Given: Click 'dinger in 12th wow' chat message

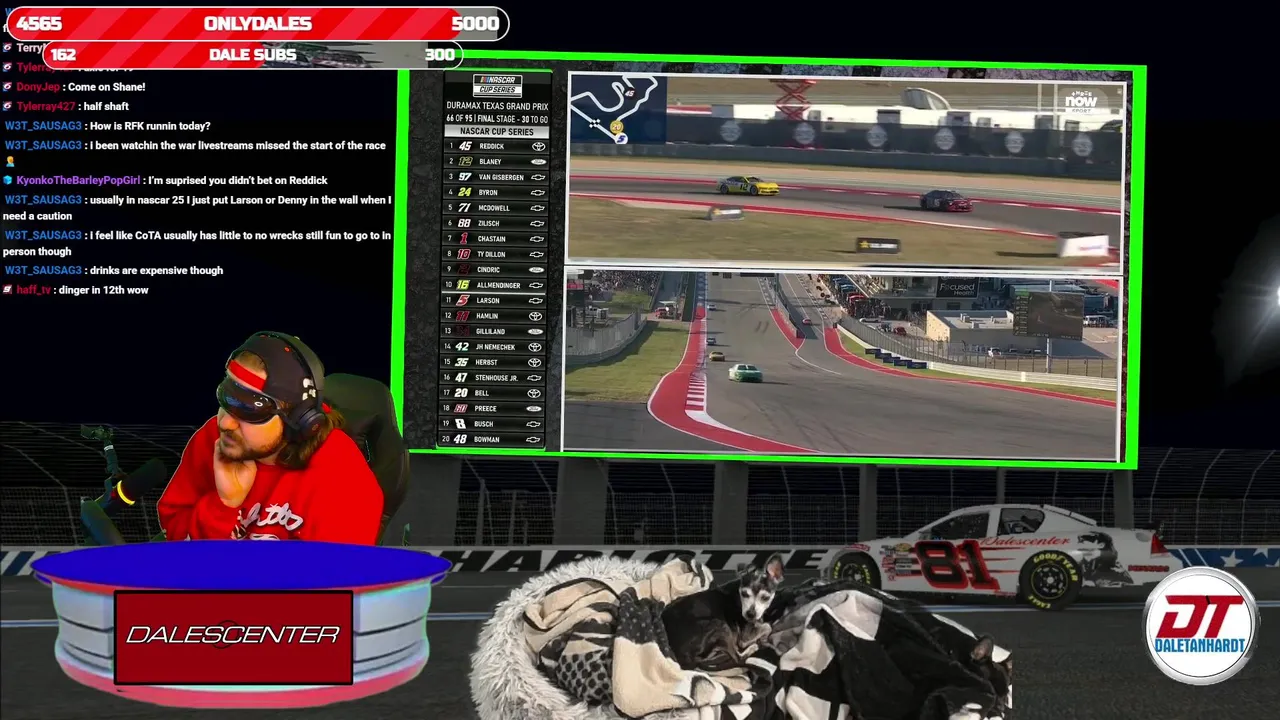Looking at the screenshot, I should point(103,290).
